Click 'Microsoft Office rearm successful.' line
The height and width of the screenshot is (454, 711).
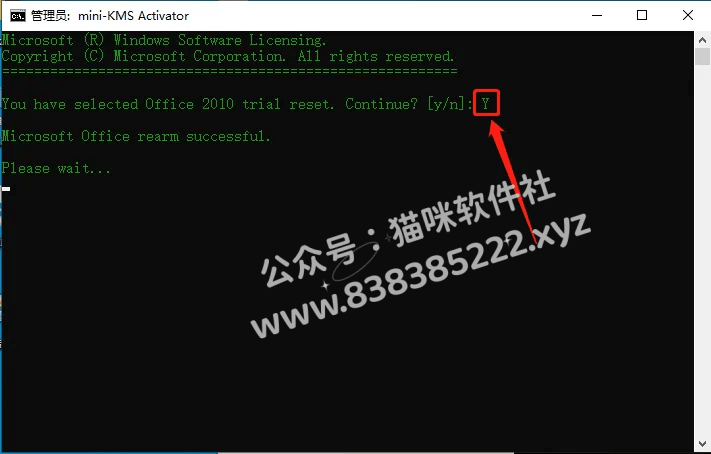click(x=136, y=136)
